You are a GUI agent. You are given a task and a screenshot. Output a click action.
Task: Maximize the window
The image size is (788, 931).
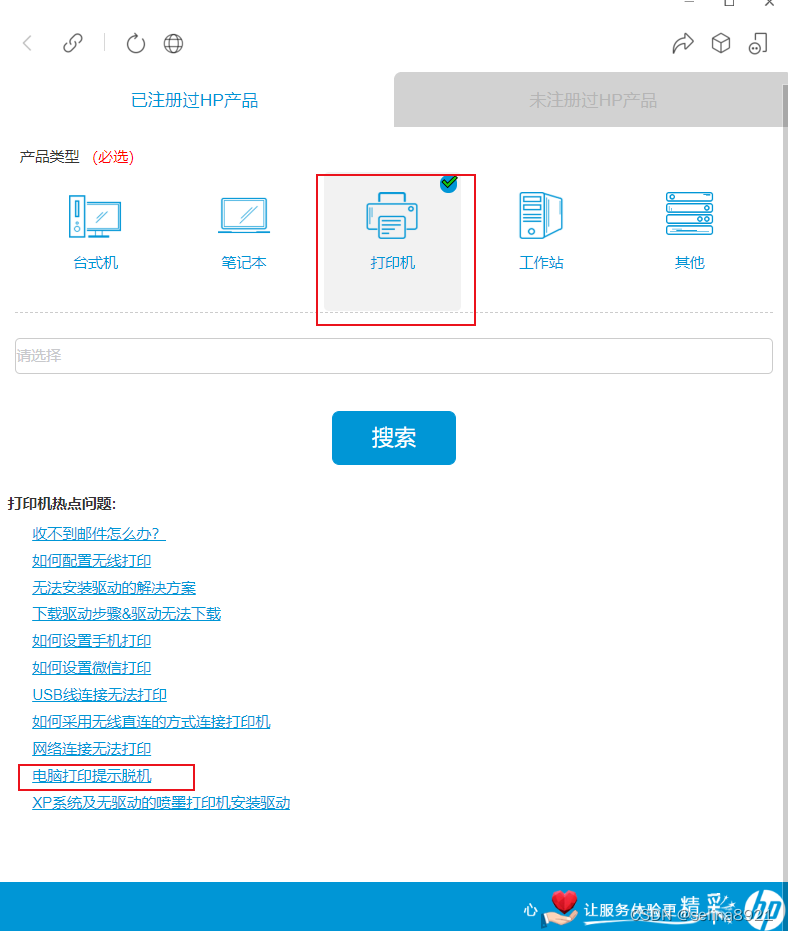pyautogui.click(x=729, y=3)
